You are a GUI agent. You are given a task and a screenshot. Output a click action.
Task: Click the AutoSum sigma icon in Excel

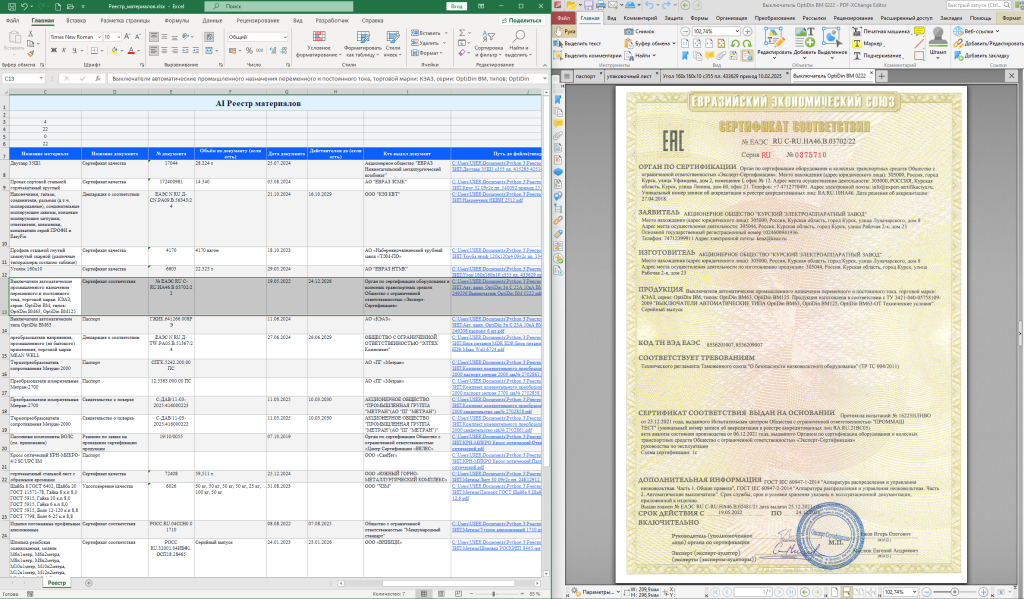pyautogui.click(x=462, y=33)
